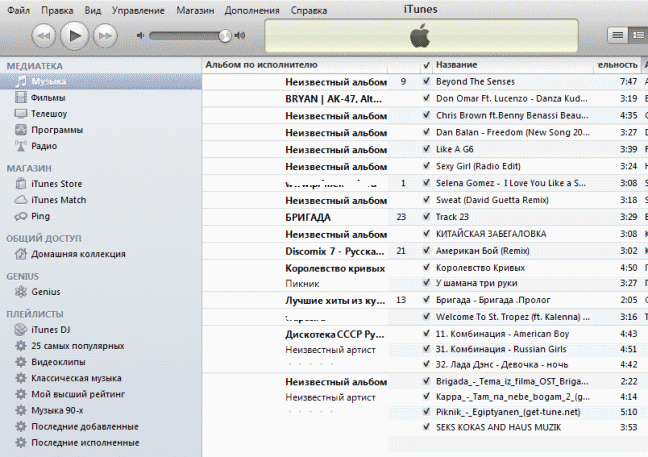Viewport: 648px width, 457px height.
Task: Uncheck the Like A G6 track
Action: tap(426, 149)
